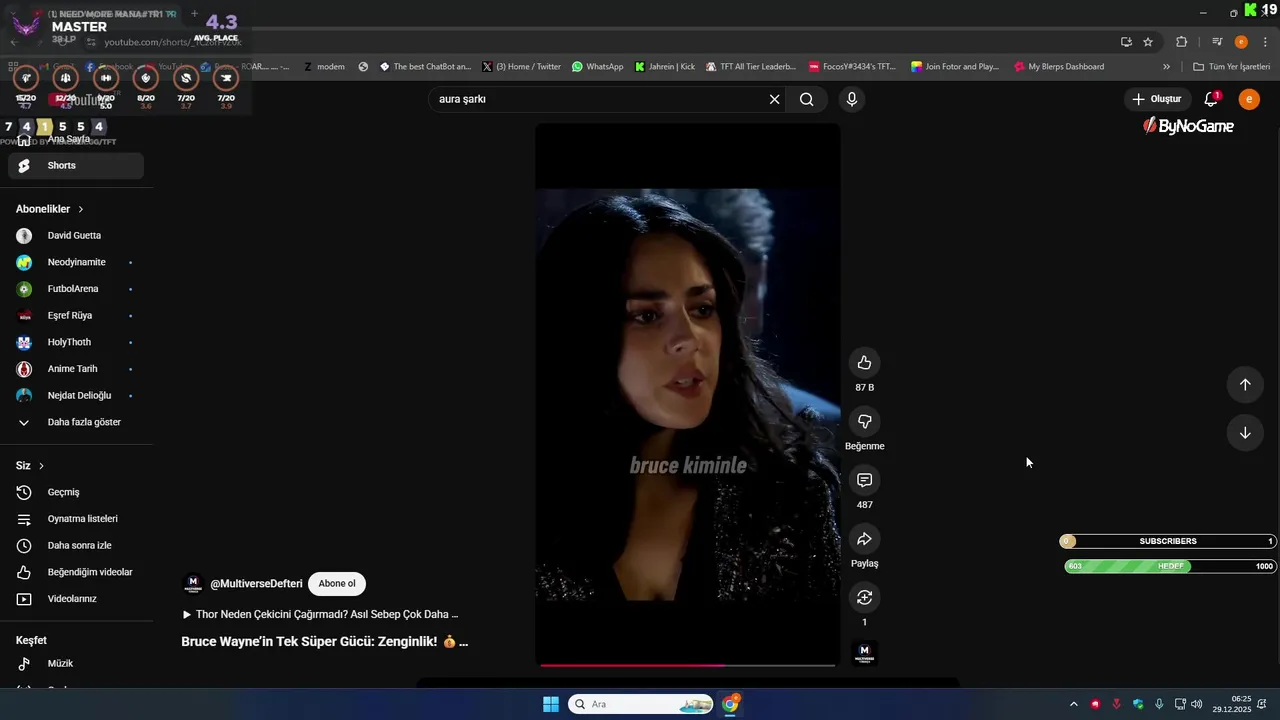
Task: Open Eşref Rüya channel
Action: pos(76,316)
